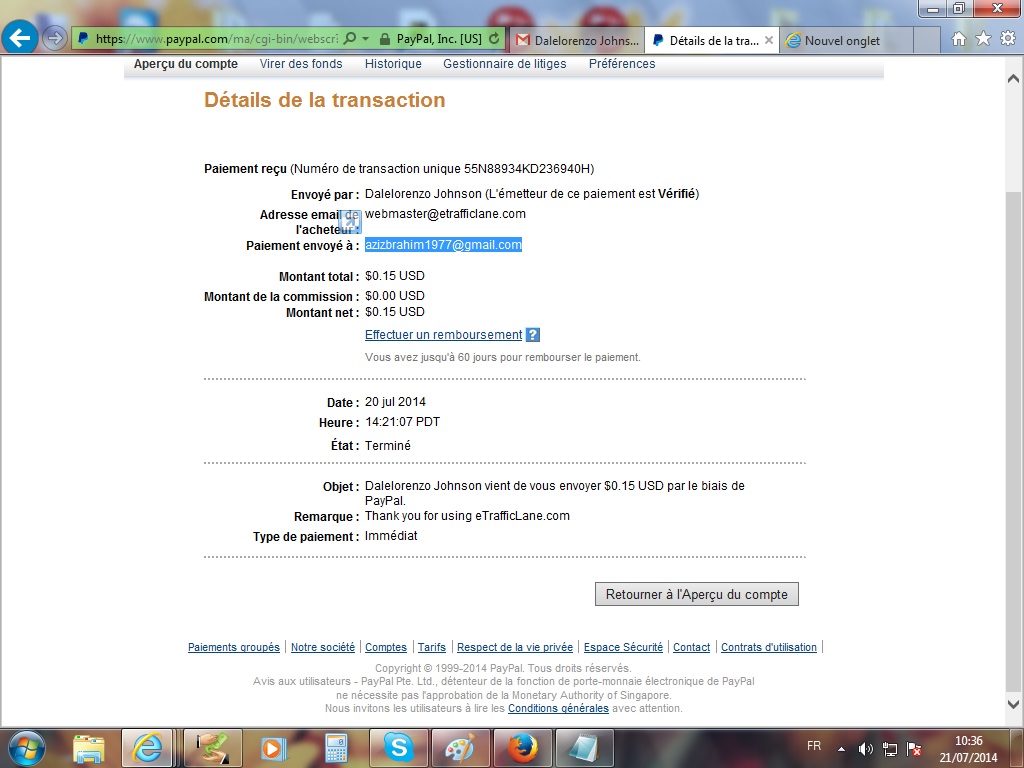Select the Détails de la tra... tab
This screenshot has width=1024, height=768.
pos(705,40)
